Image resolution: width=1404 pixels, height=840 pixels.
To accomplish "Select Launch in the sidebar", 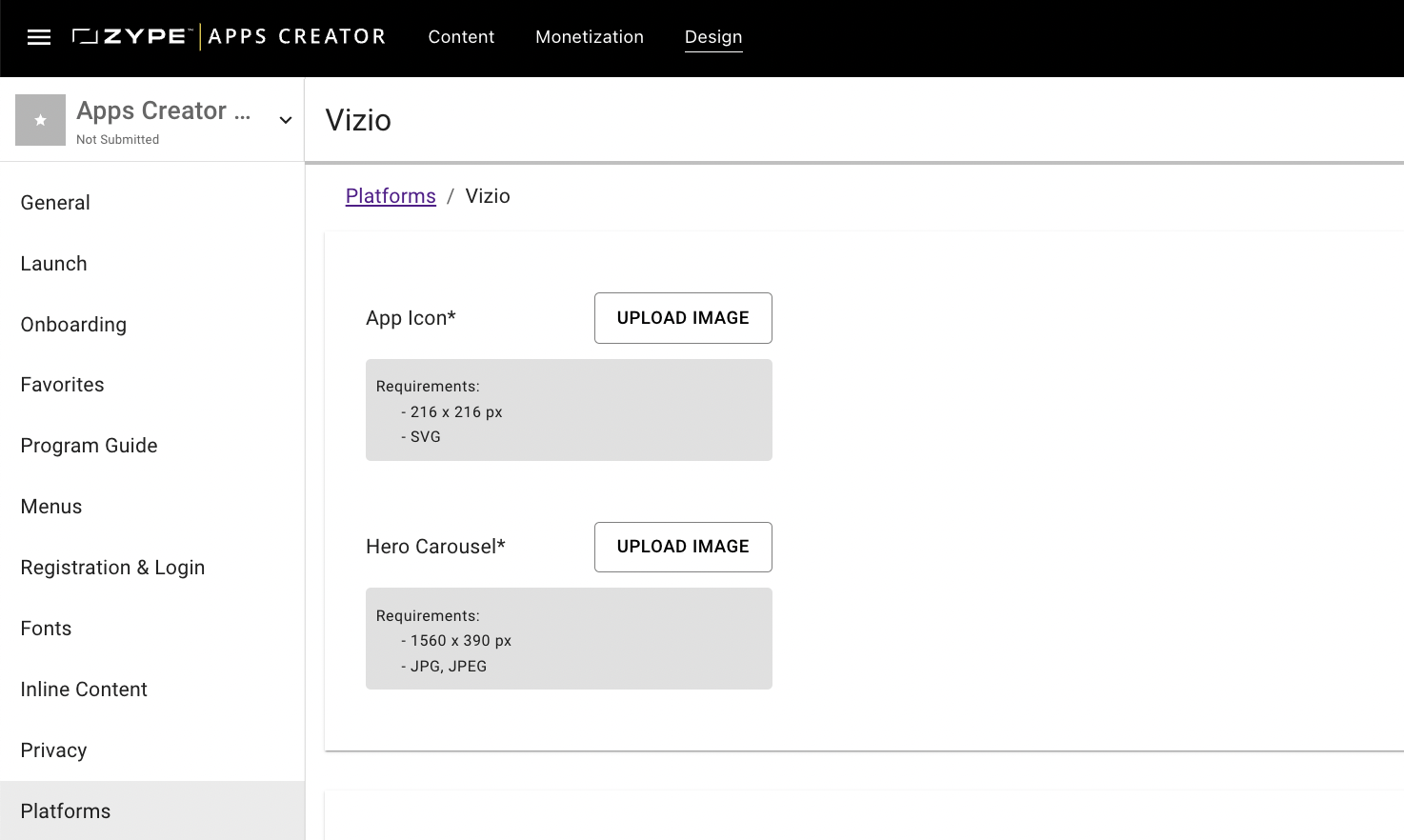I will click(152, 264).
